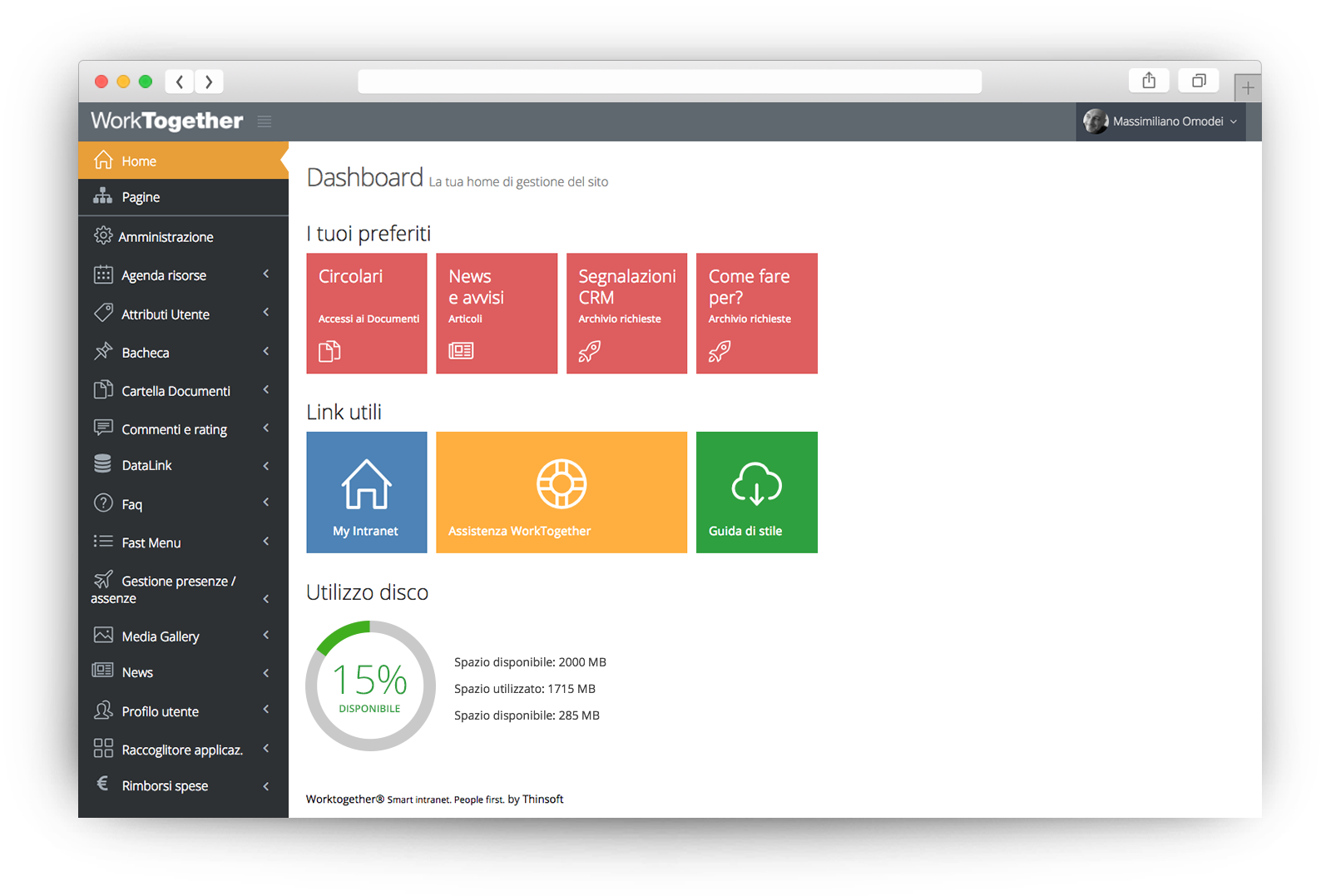This screenshot has height=896, width=1326.
Task: Toggle sidebar with hamburger icon near logo
Action: pos(265,121)
